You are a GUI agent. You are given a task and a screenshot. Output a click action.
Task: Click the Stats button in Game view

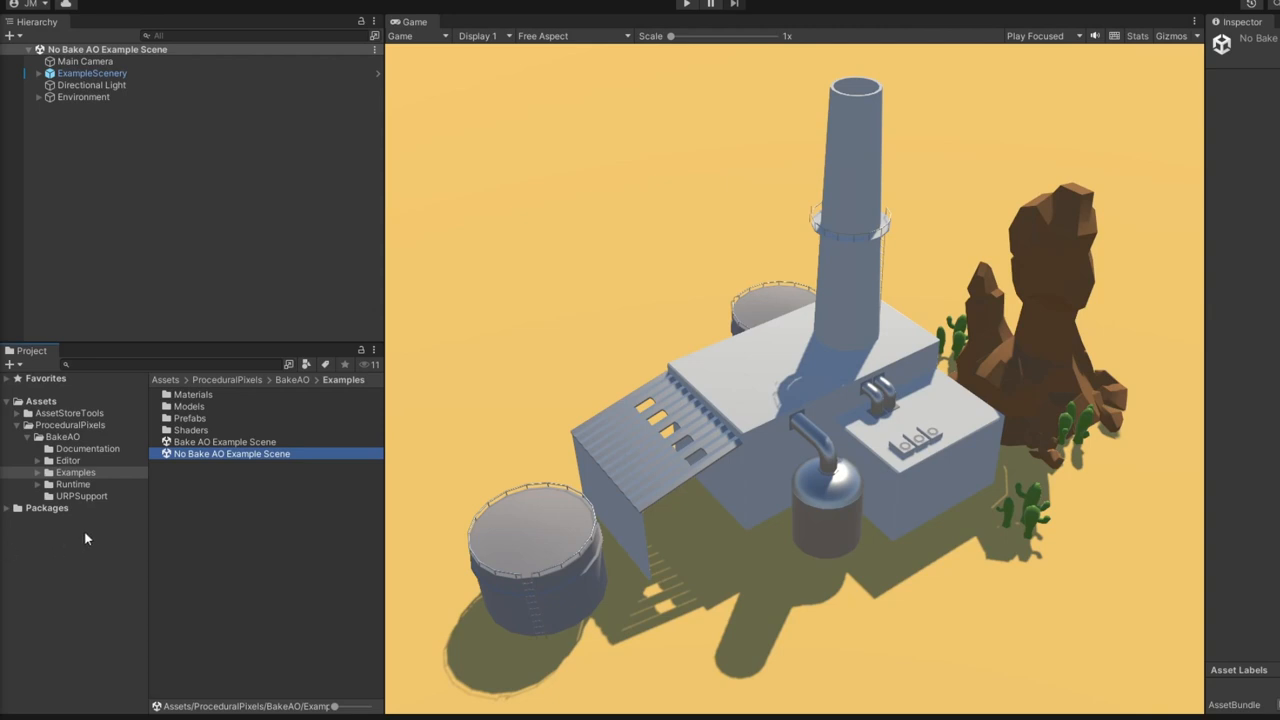click(1137, 36)
